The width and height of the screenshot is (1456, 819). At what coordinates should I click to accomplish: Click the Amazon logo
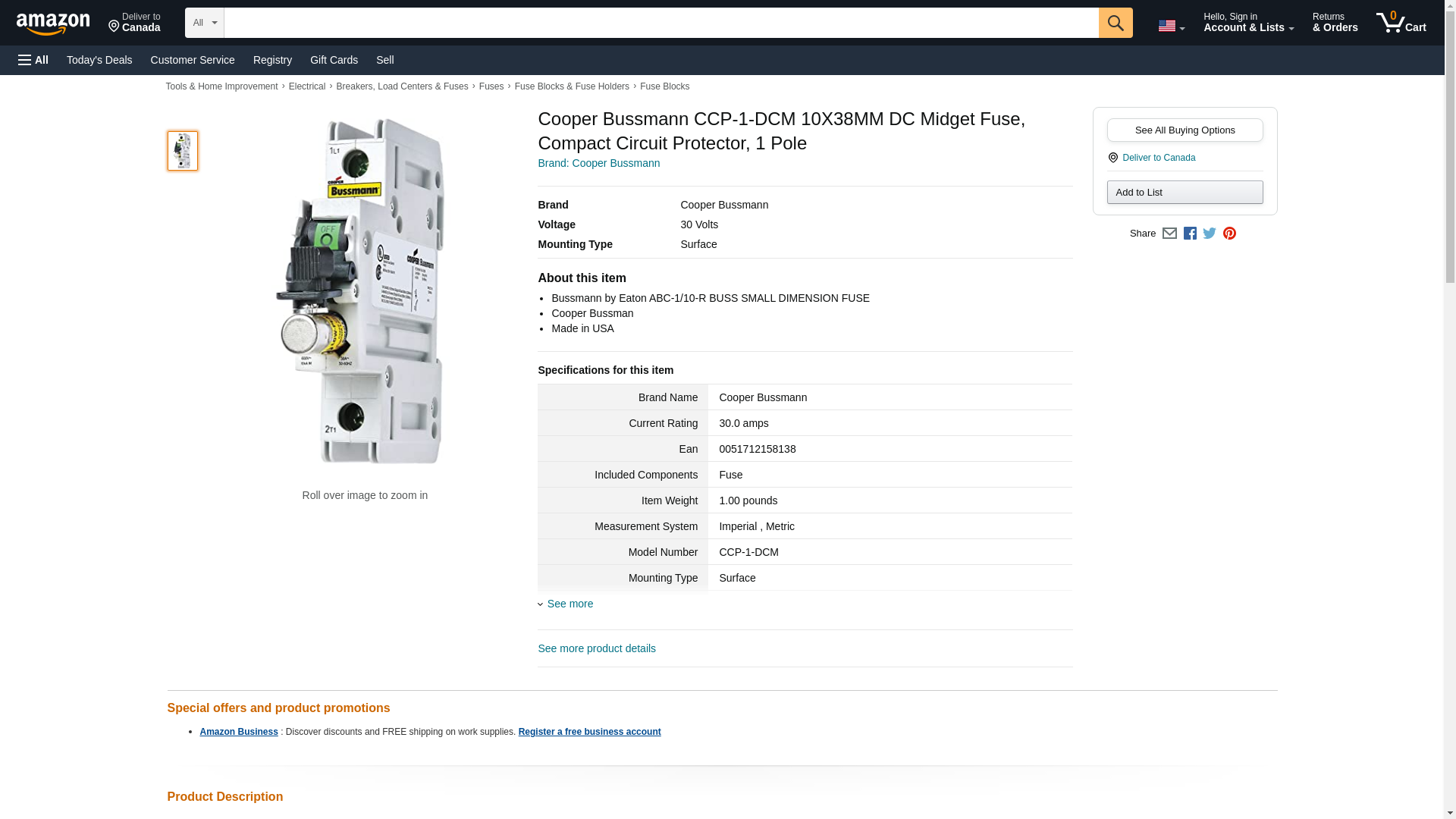pos(53,24)
